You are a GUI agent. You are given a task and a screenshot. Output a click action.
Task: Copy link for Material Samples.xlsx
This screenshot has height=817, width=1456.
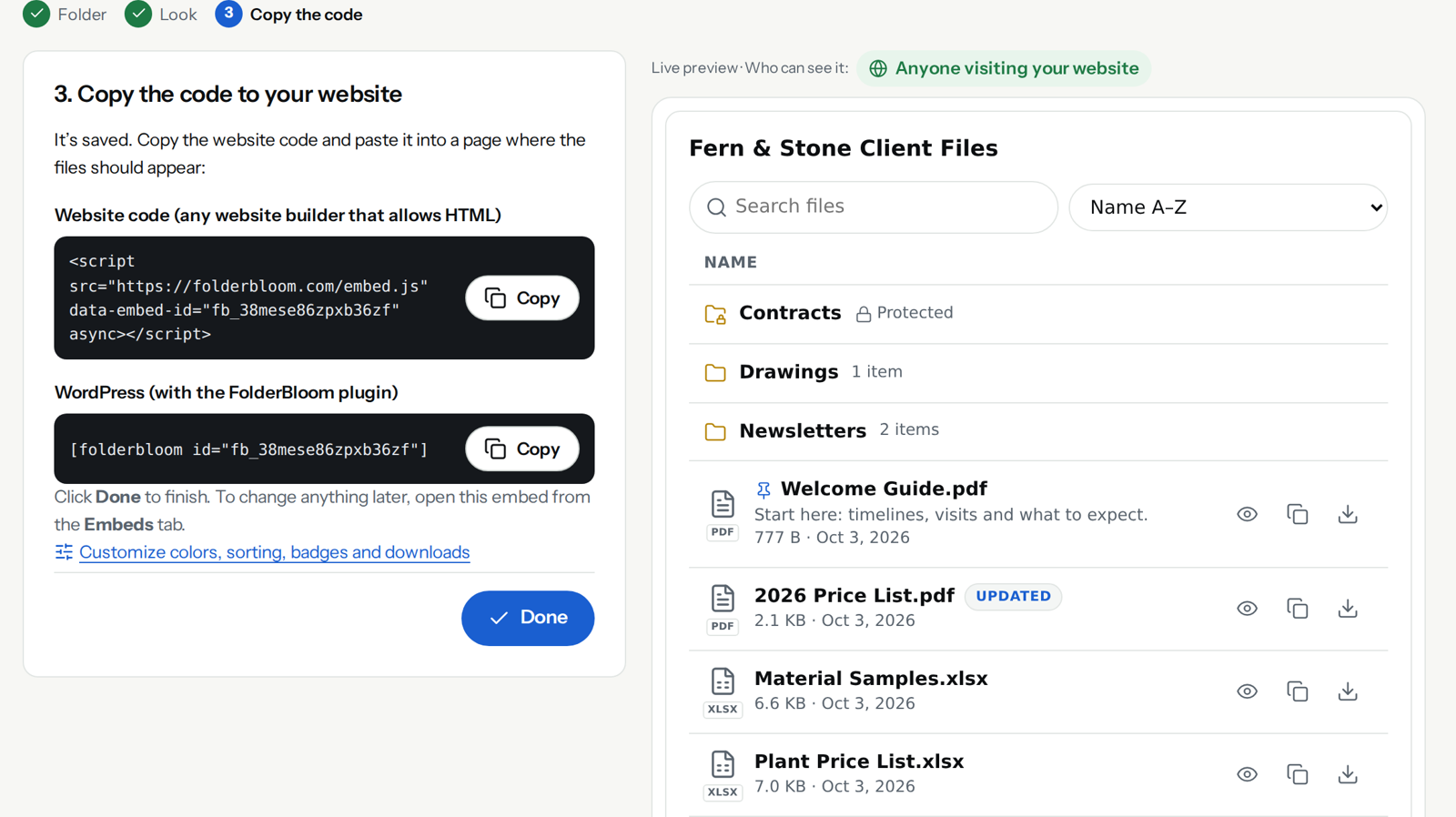click(x=1298, y=691)
